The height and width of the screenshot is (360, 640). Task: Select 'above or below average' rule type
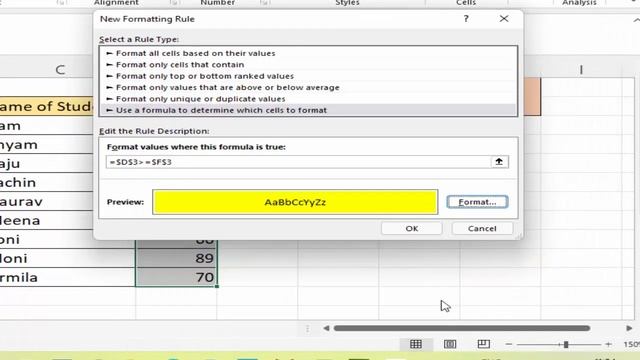[x=308, y=88]
